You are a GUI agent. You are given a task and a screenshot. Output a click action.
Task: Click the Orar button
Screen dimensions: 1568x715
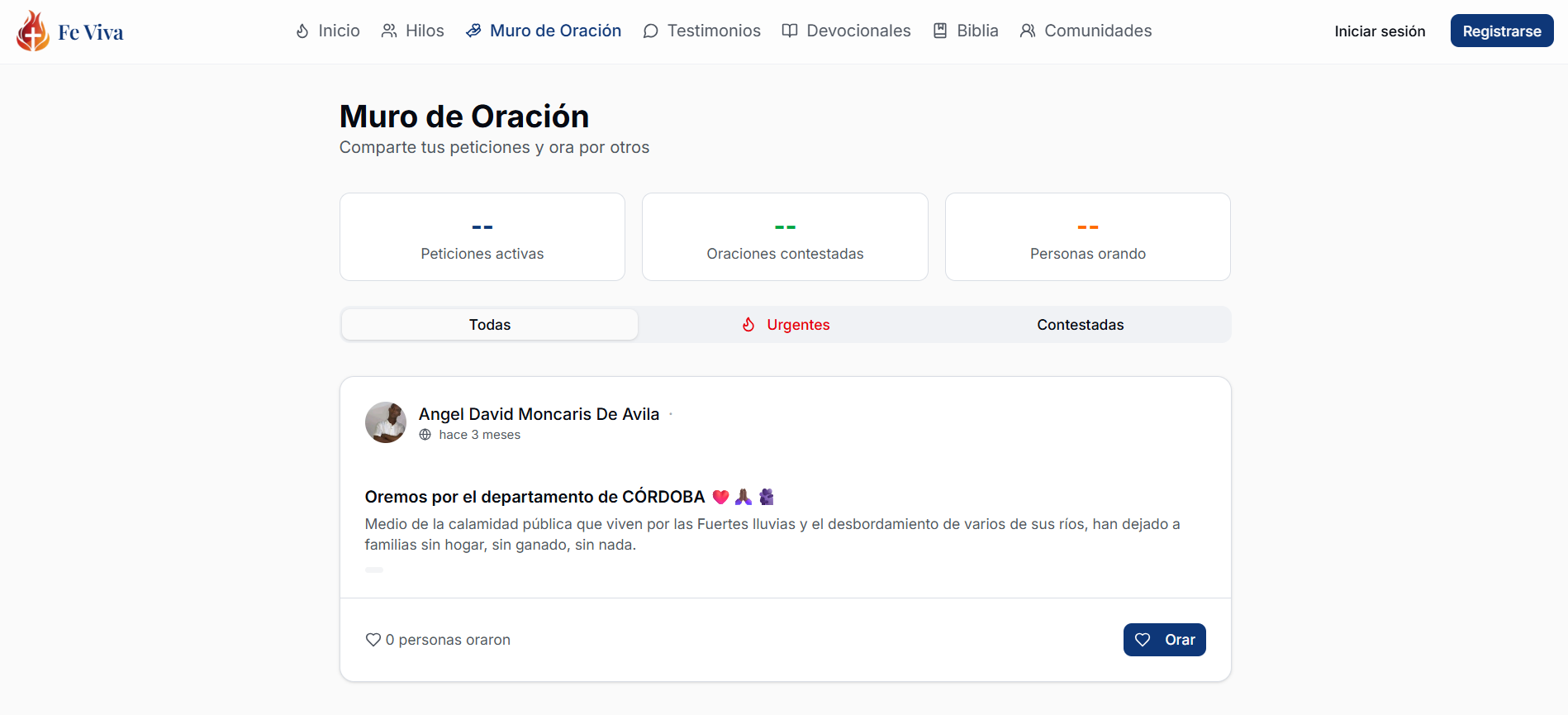(x=1165, y=640)
